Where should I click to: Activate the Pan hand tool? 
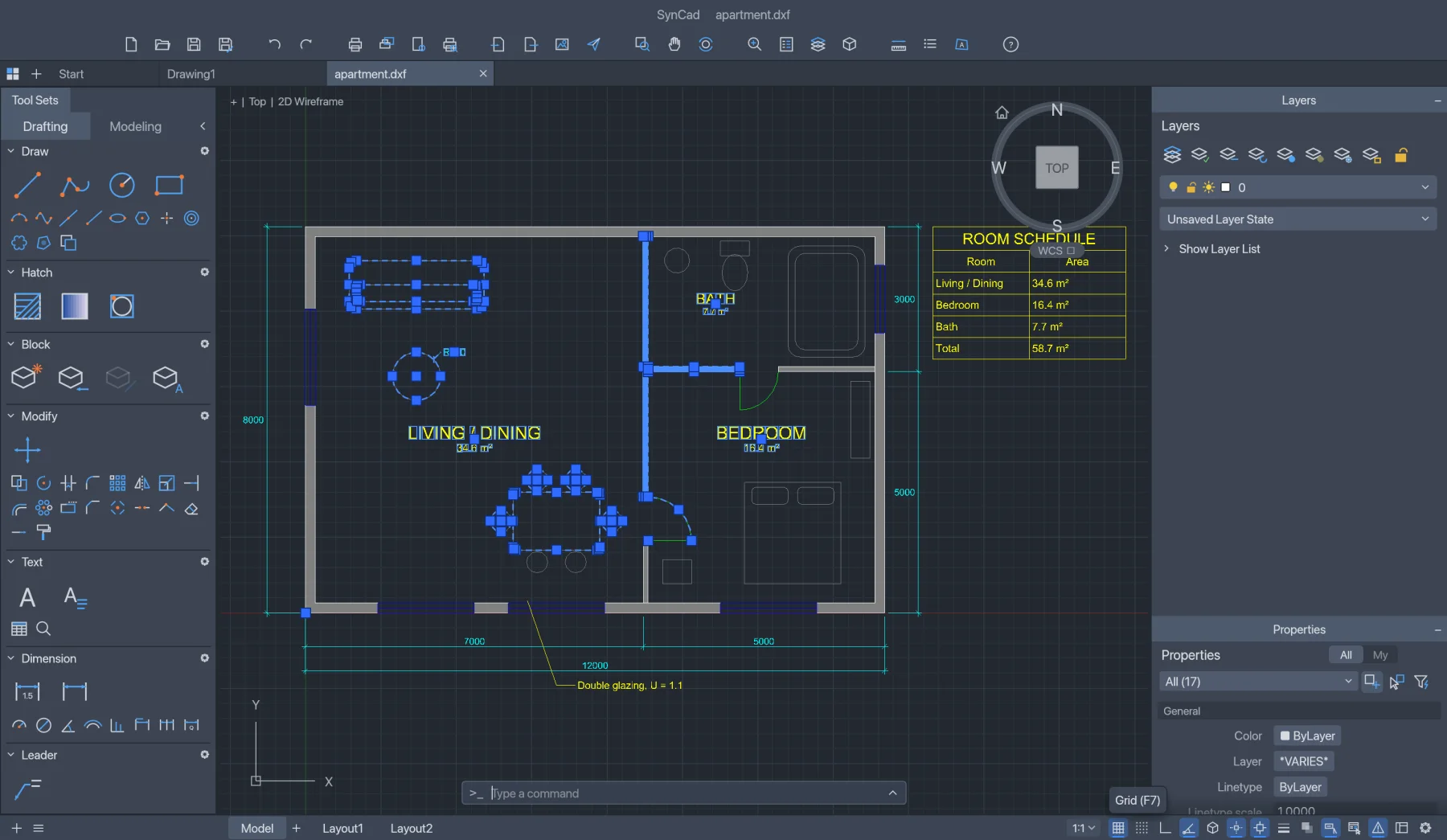(674, 44)
